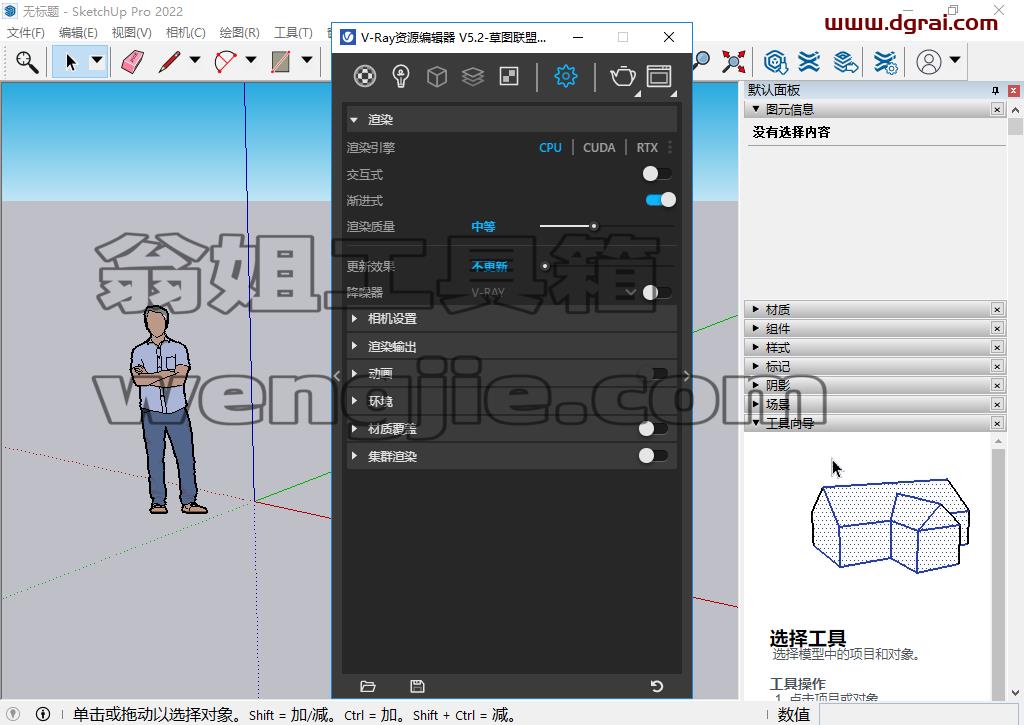This screenshot has width=1024, height=725.
Task: Close the 图元信息 panel
Action: click(997, 109)
